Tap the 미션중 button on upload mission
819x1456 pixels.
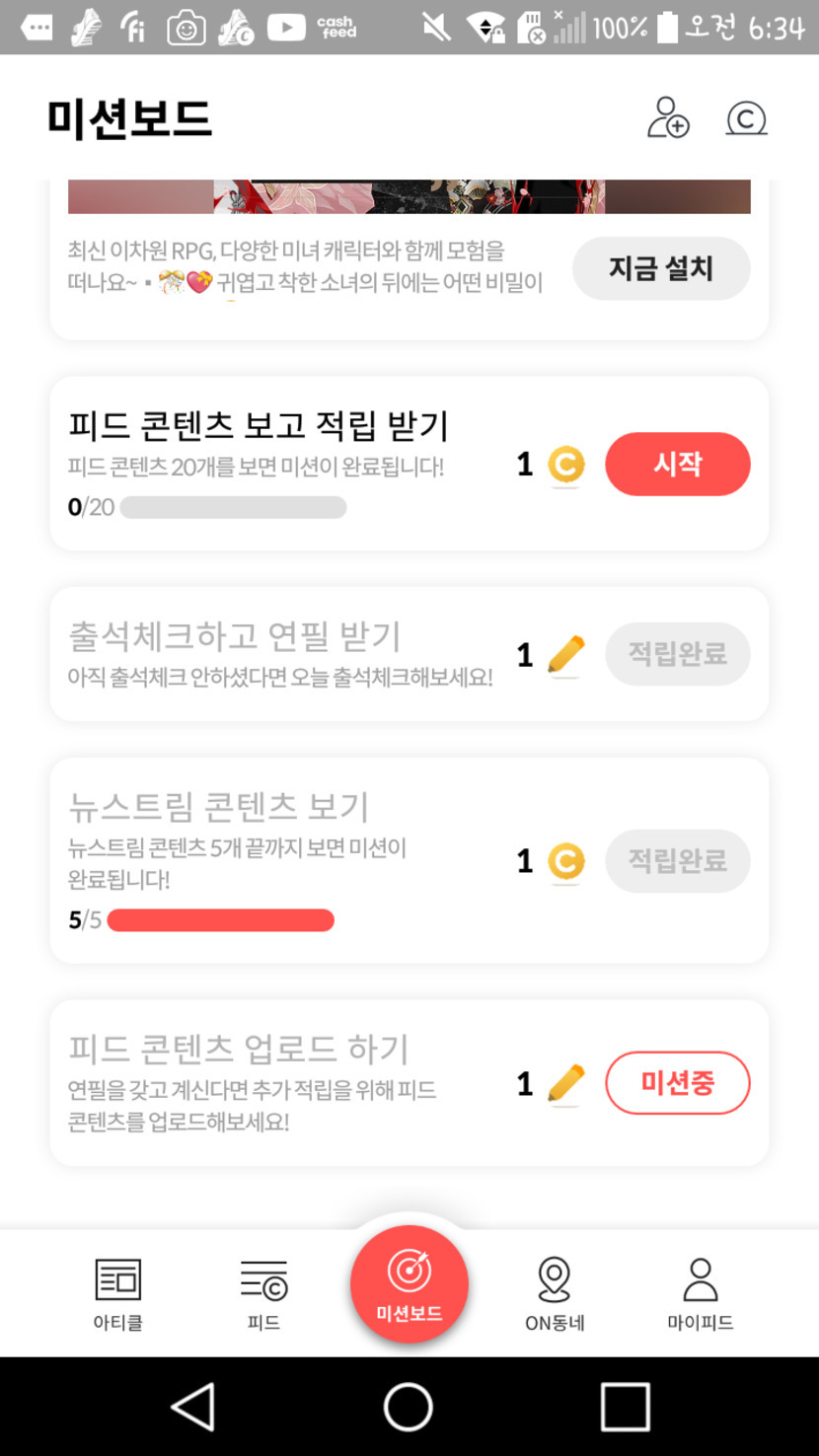(x=677, y=1083)
